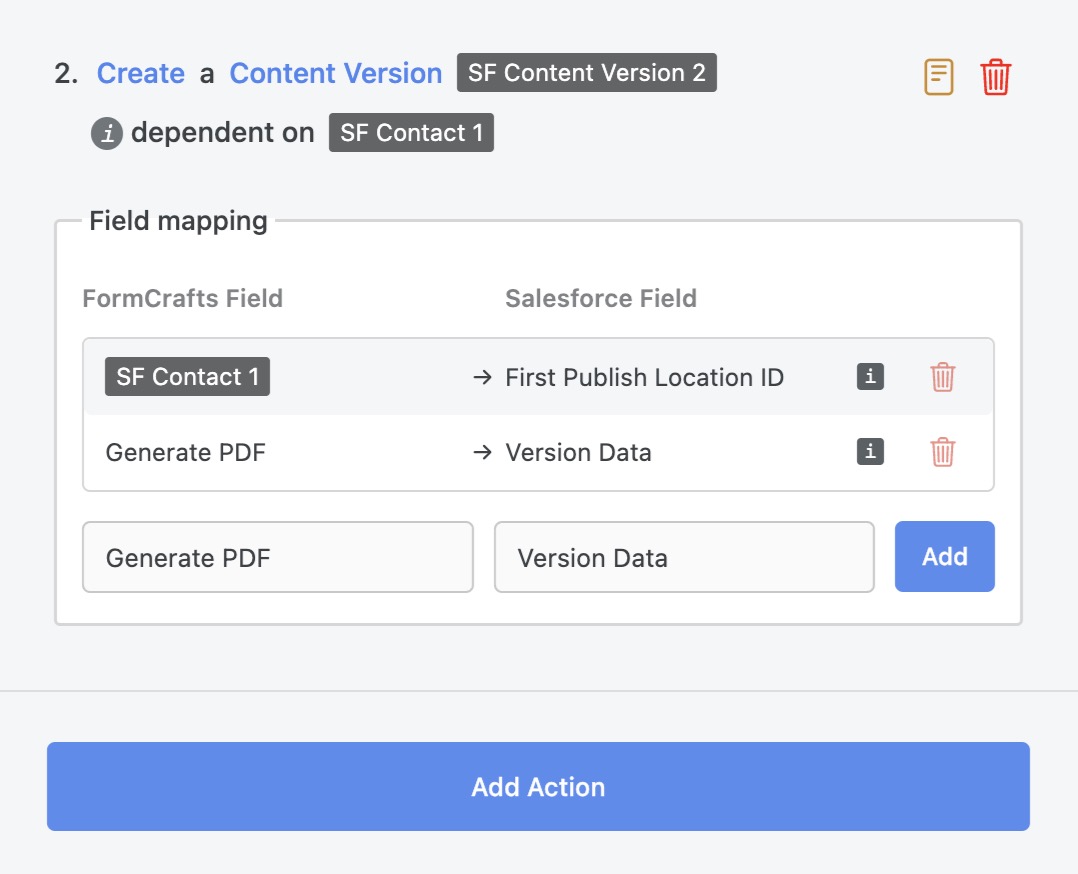The width and height of the screenshot is (1078, 874).
Task: Open the notes icon for action 2
Action: 938,76
